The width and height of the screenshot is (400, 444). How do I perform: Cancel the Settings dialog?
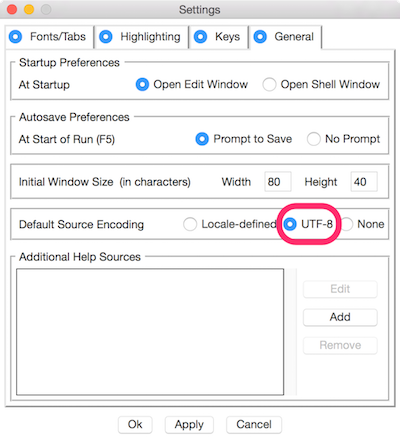click(254, 424)
